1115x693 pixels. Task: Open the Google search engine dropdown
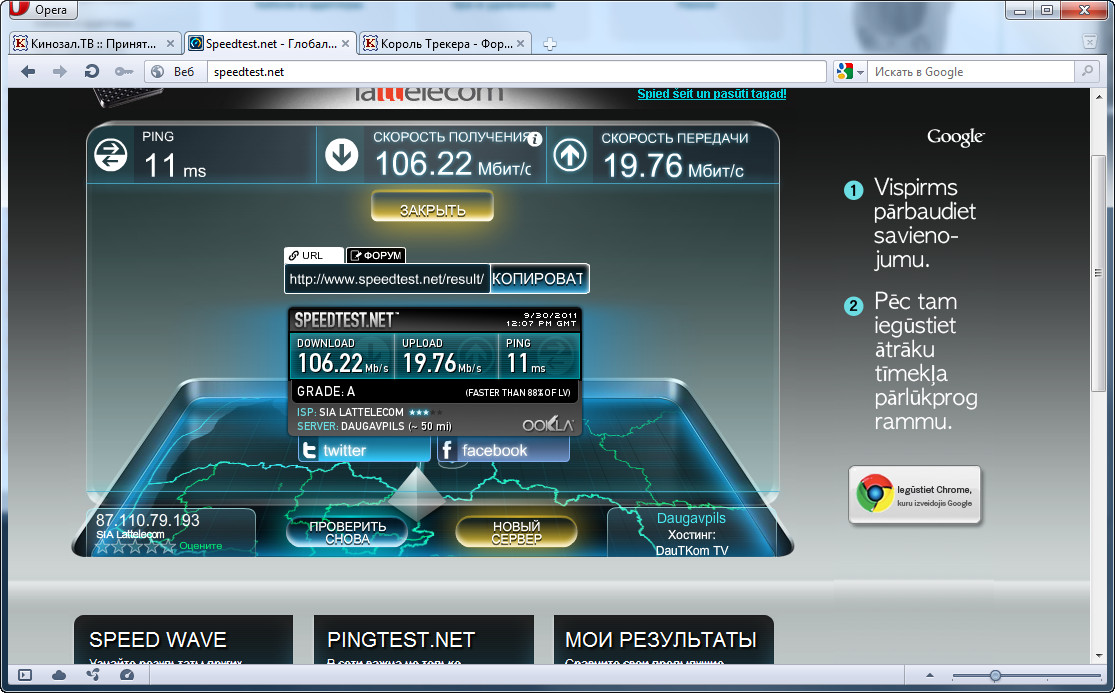coord(850,72)
